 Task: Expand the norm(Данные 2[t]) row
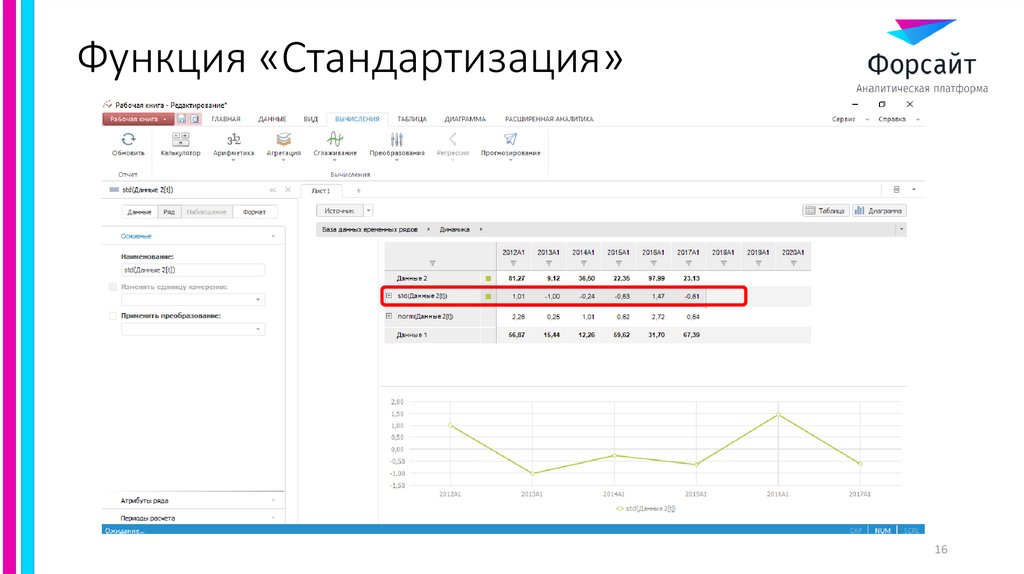(389, 316)
